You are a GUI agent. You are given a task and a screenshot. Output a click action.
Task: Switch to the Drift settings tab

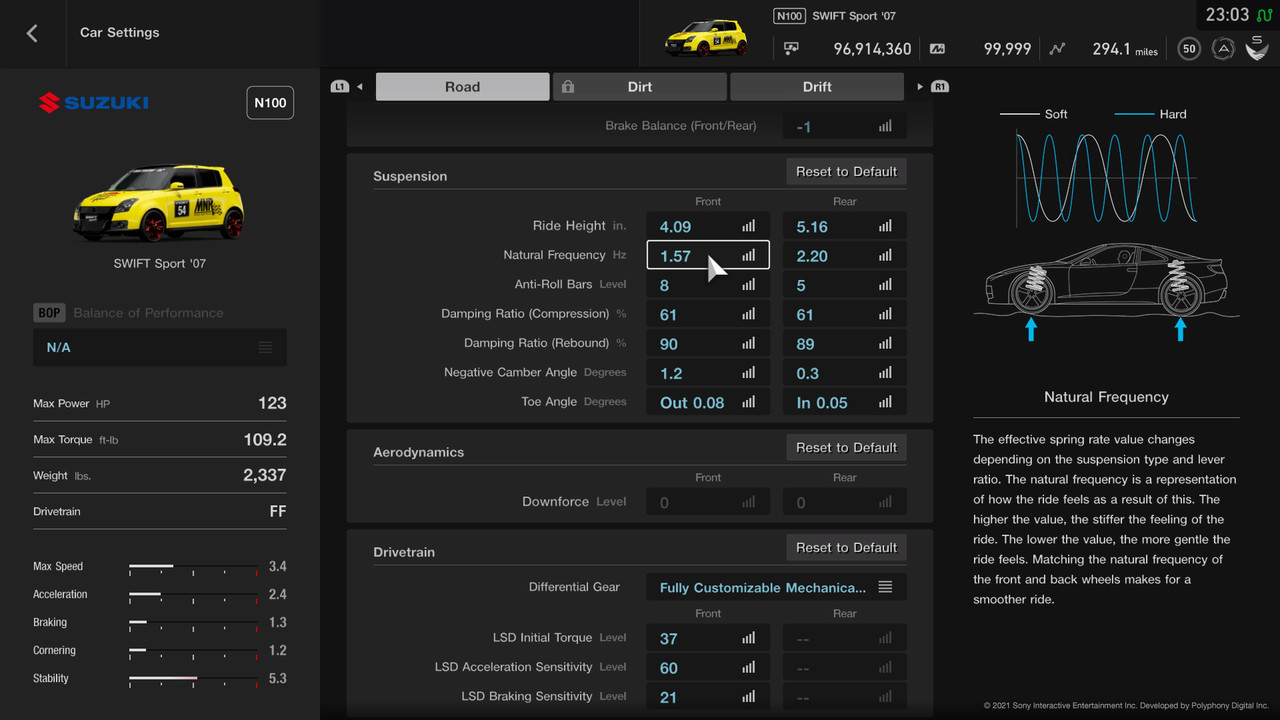pos(817,87)
